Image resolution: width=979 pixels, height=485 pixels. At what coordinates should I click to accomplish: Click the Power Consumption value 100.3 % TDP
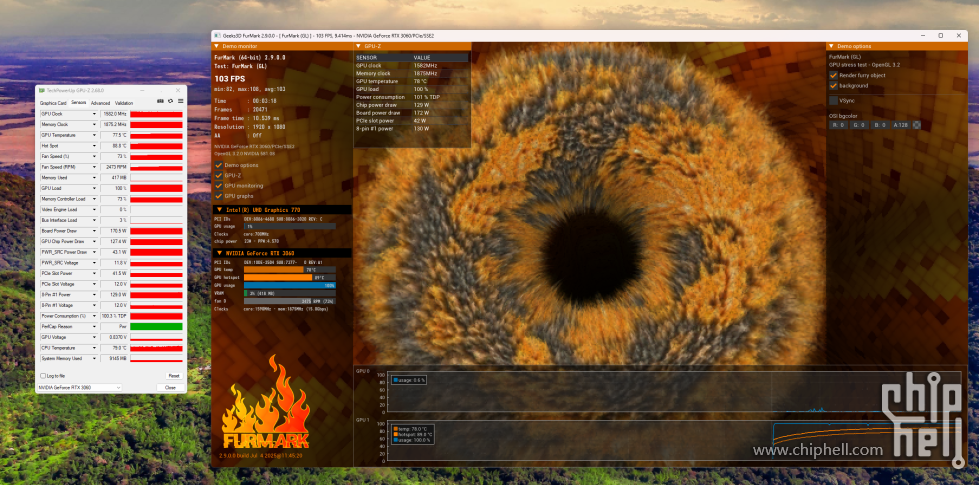pos(114,316)
